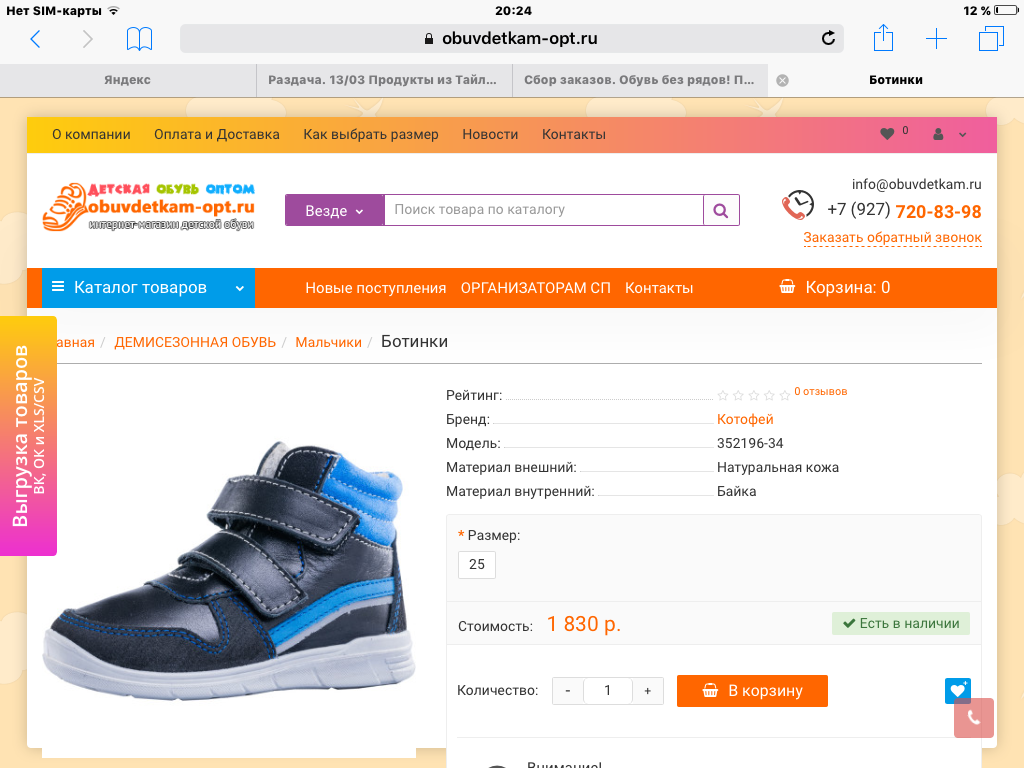The height and width of the screenshot is (768, 1024).
Task: Increase quantity with plus button
Action: (x=647, y=691)
